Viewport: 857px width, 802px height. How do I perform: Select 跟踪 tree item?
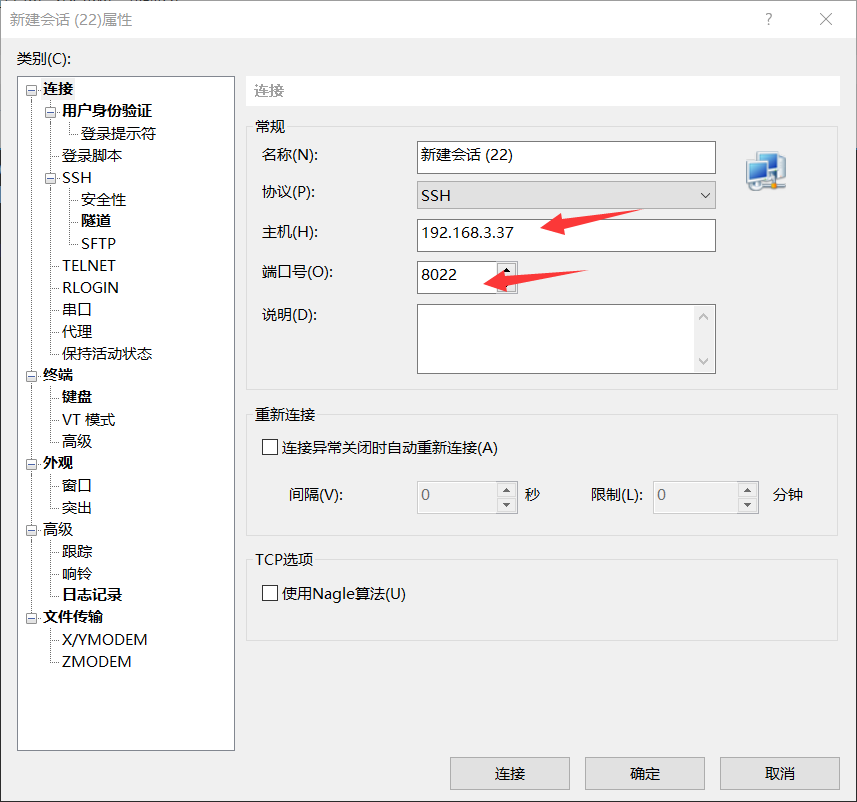(77, 552)
